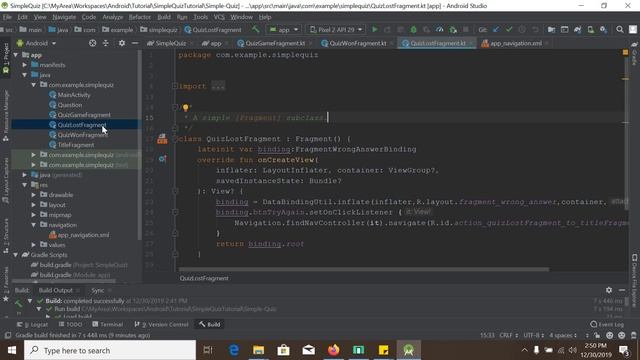Toggle the Favorites star side tab

(6, 284)
